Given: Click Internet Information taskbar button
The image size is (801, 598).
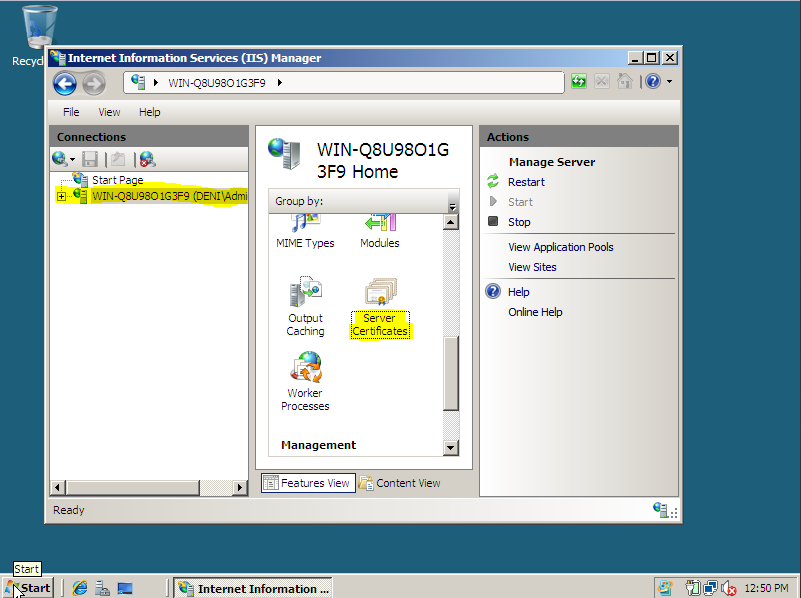Looking at the screenshot, I should pos(253,588).
